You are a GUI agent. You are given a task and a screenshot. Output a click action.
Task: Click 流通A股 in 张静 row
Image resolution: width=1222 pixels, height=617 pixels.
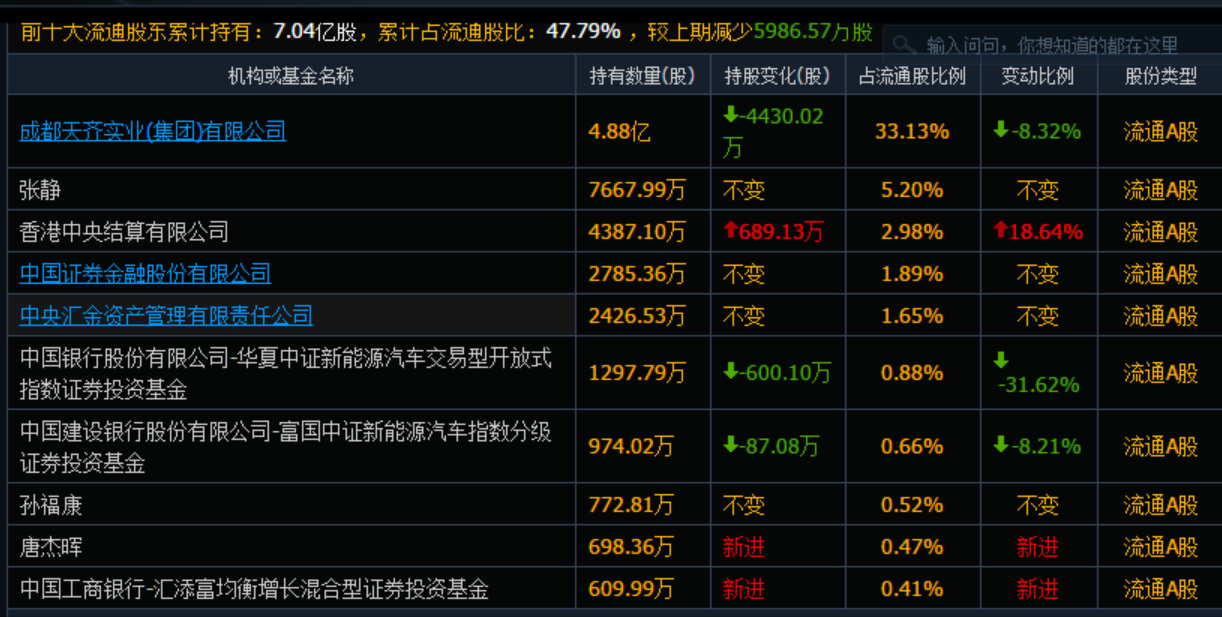(x=1160, y=190)
